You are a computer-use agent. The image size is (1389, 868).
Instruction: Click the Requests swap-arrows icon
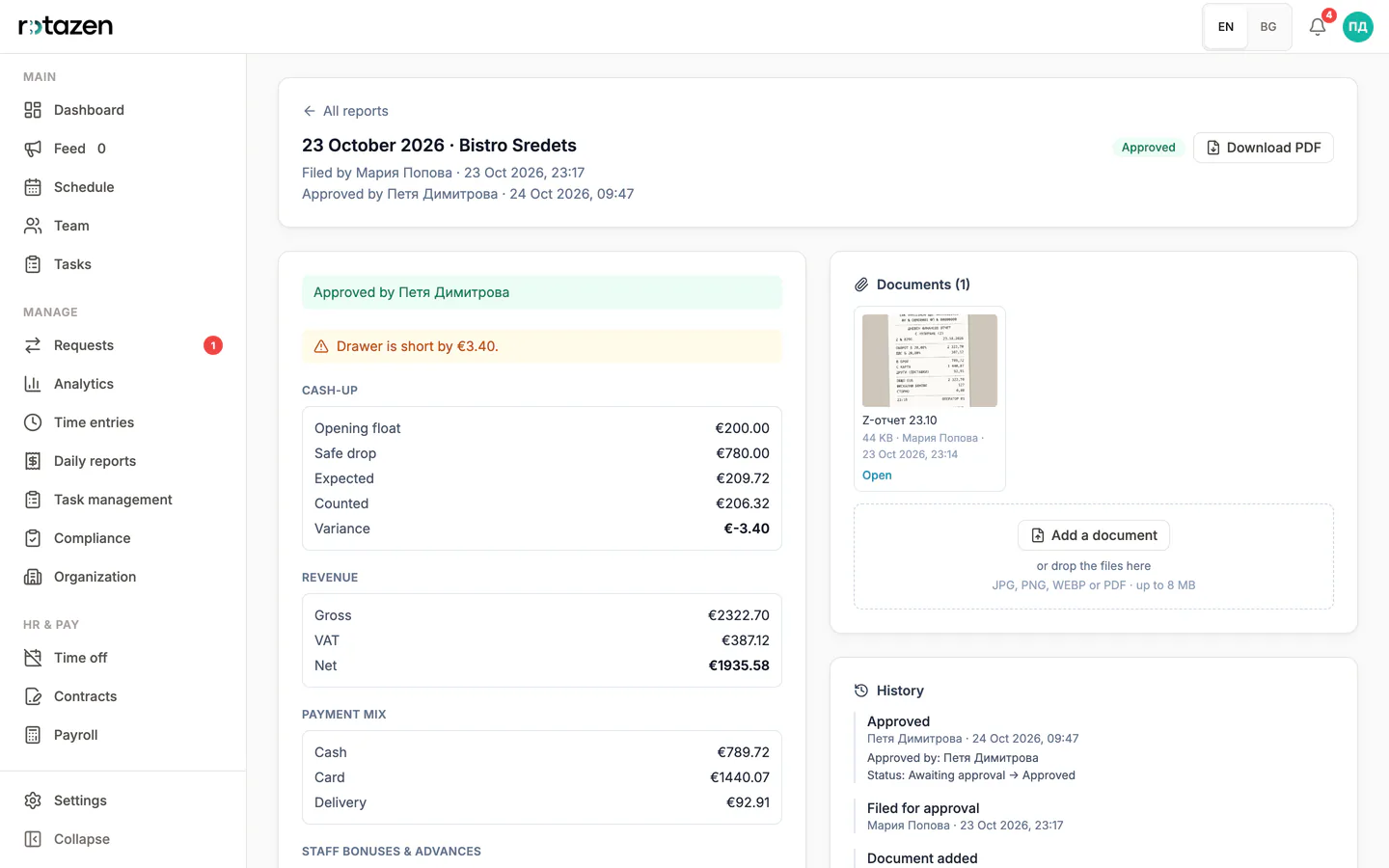33,345
